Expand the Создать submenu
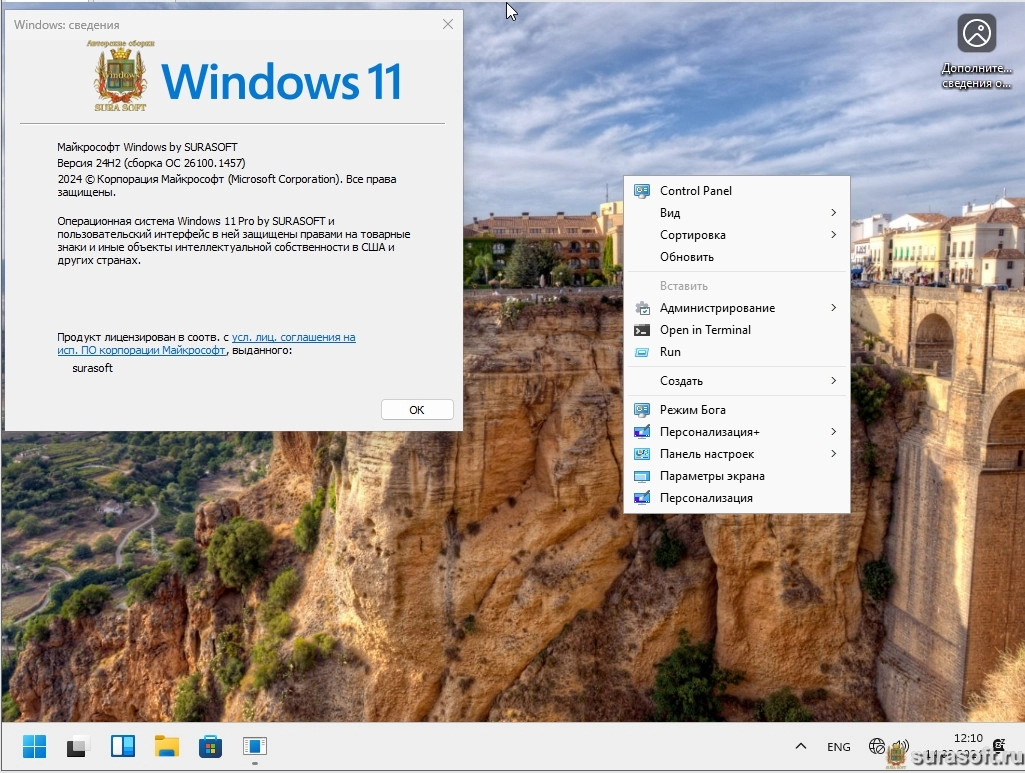This screenshot has width=1025, height=773. pyautogui.click(x=737, y=381)
